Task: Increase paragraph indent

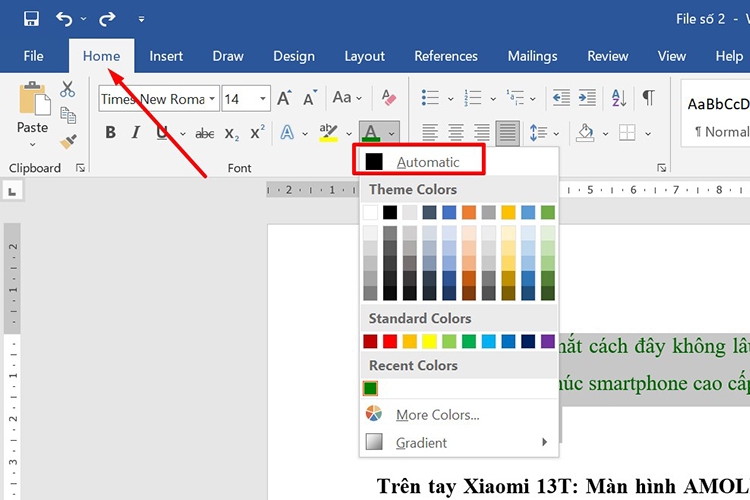Action: pyautogui.click(x=587, y=98)
